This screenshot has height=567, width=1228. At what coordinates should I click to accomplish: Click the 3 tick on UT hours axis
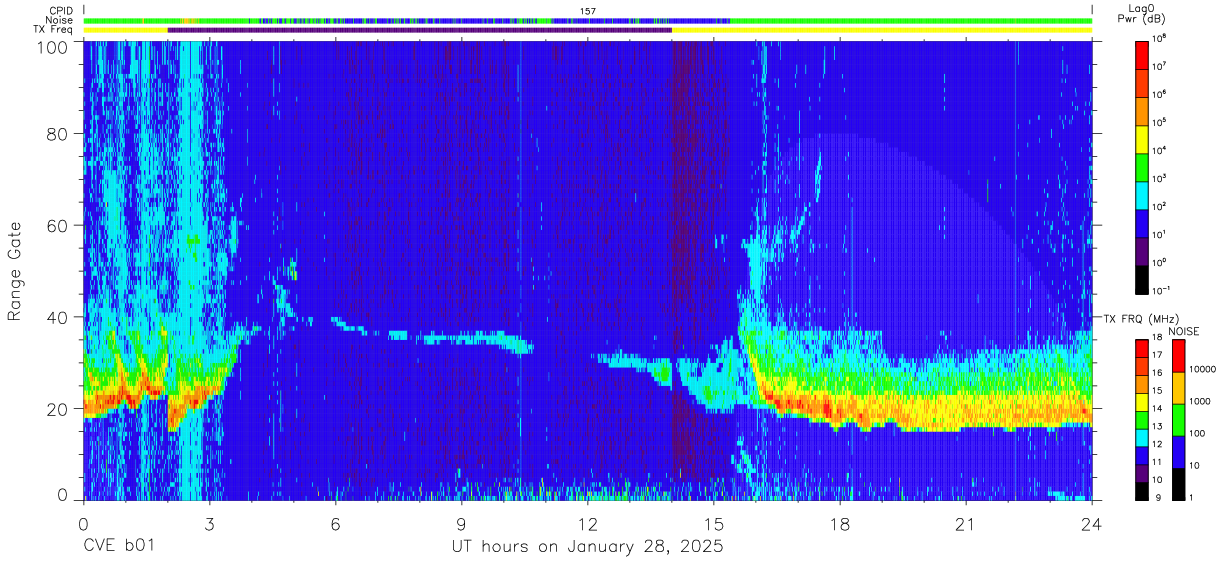[209, 524]
